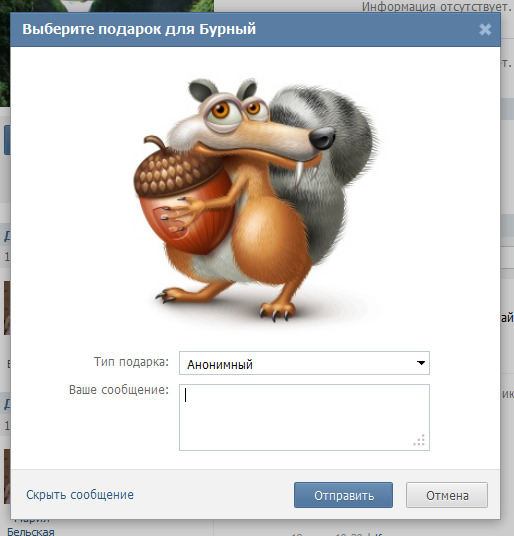Click the dialog title Выберите подарок для Бурный
514x536 pixels.
(139, 29)
